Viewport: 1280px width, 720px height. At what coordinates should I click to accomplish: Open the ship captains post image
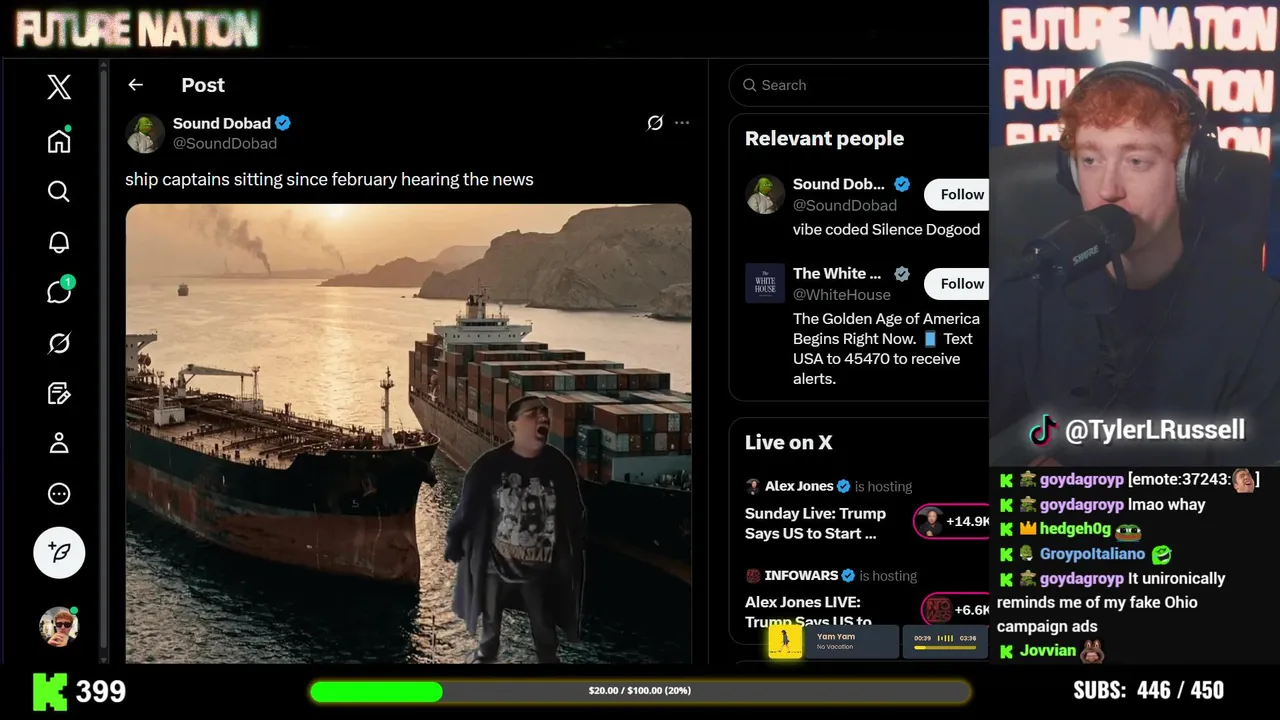coord(408,434)
